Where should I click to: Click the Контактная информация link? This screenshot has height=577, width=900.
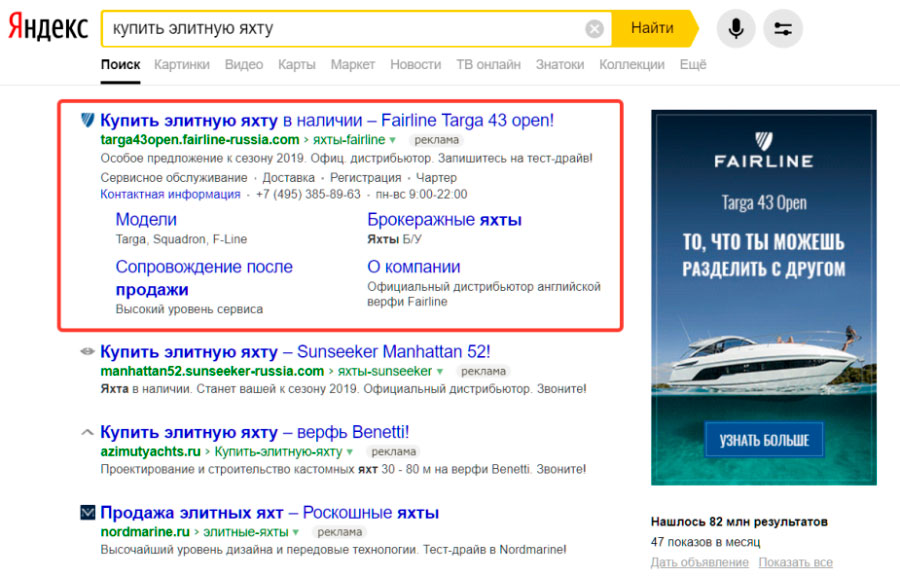(170, 195)
